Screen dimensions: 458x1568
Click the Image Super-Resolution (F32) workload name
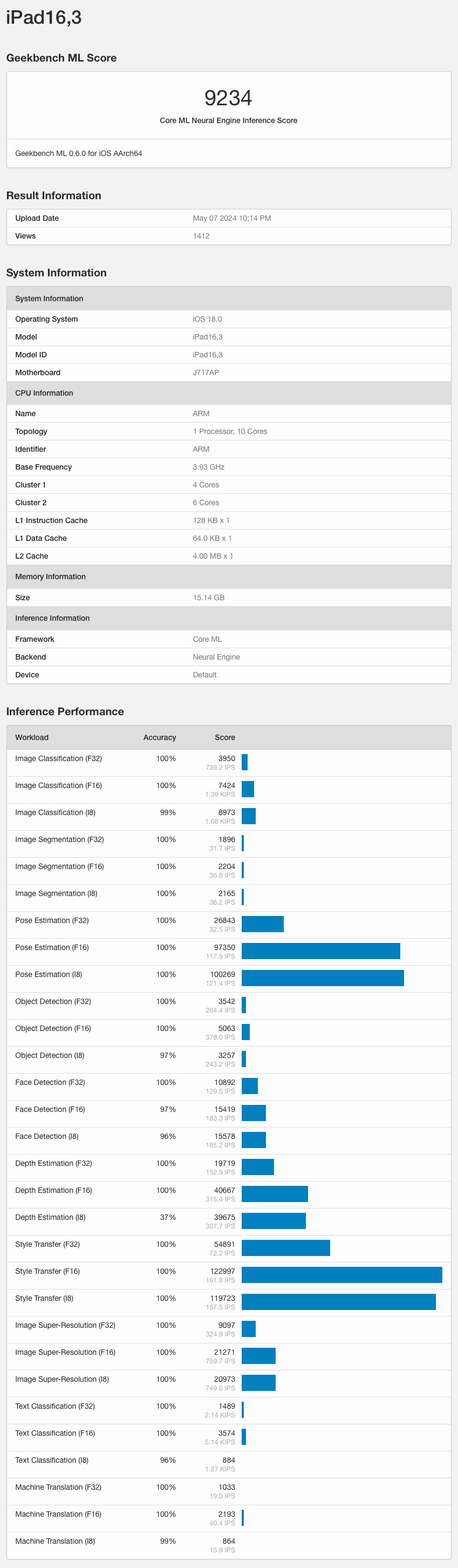click(x=65, y=1326)
